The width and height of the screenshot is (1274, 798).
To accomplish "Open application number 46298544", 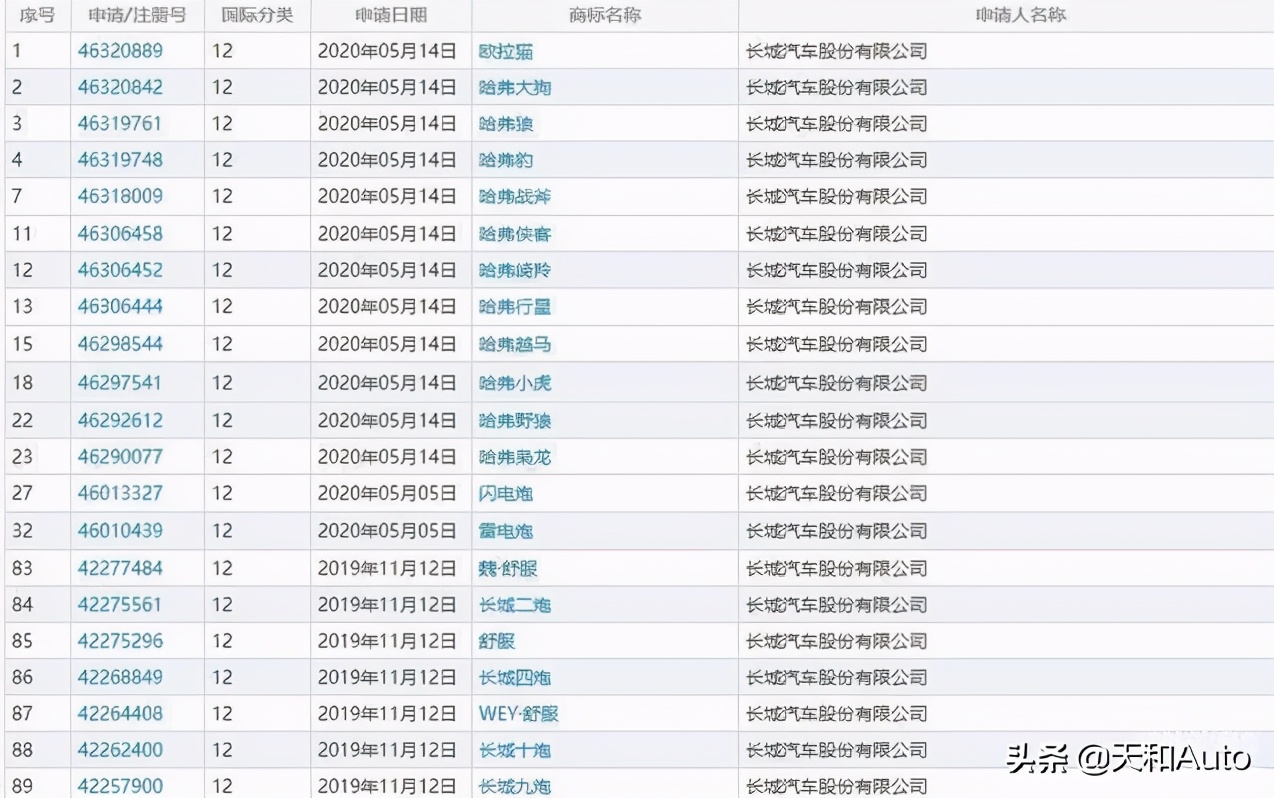I will pyautogui.click(x=120, y=343).
